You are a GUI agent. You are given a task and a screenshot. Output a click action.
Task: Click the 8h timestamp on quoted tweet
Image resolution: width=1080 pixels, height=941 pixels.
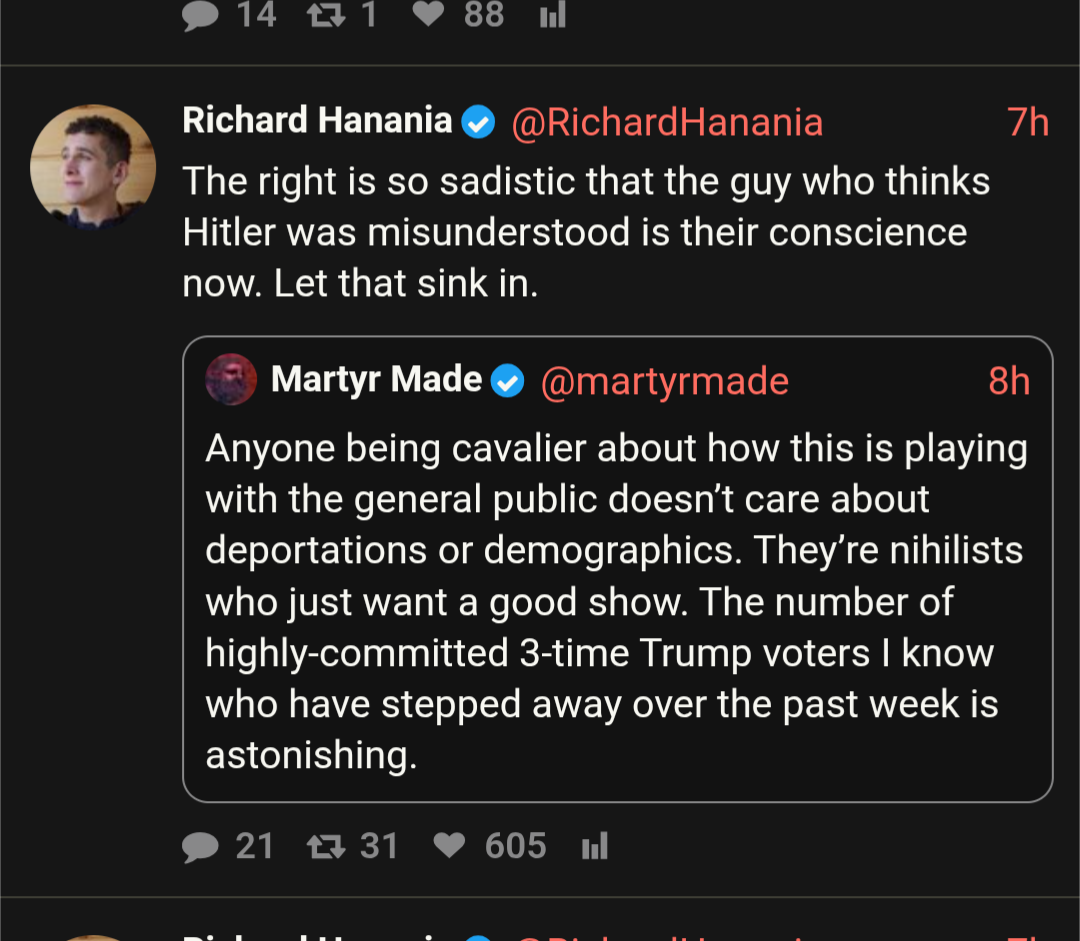1009,381
